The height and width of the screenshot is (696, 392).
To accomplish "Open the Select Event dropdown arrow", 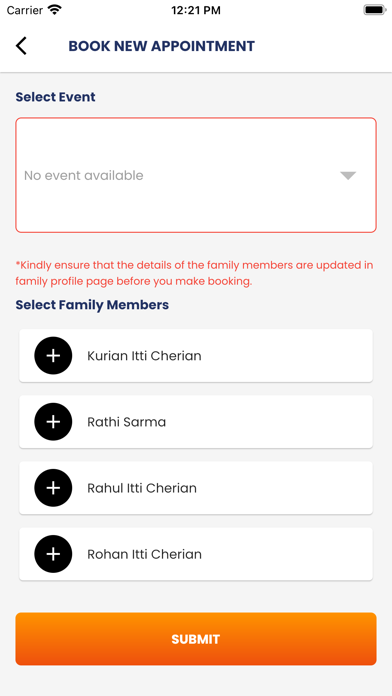I will (348, 175).
